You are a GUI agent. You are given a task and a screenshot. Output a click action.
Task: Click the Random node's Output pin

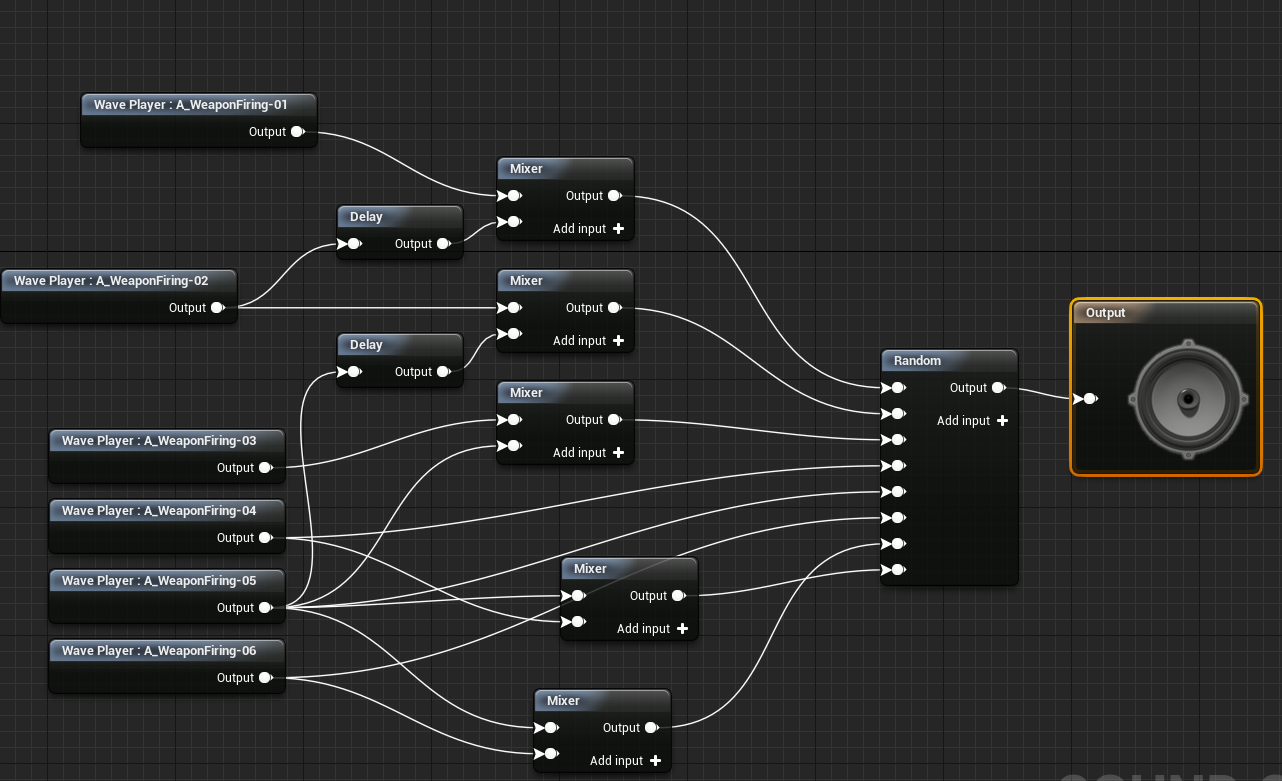[998, 388]
